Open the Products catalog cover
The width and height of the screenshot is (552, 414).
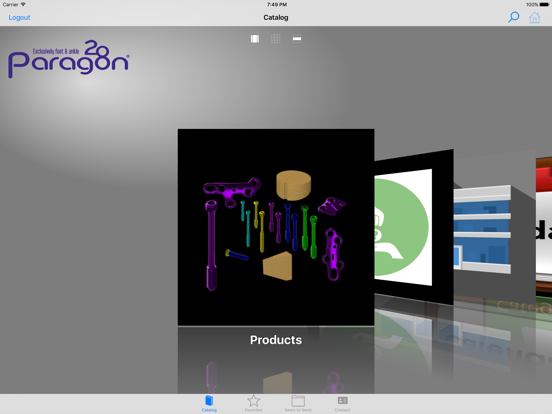tap(276, 227)
